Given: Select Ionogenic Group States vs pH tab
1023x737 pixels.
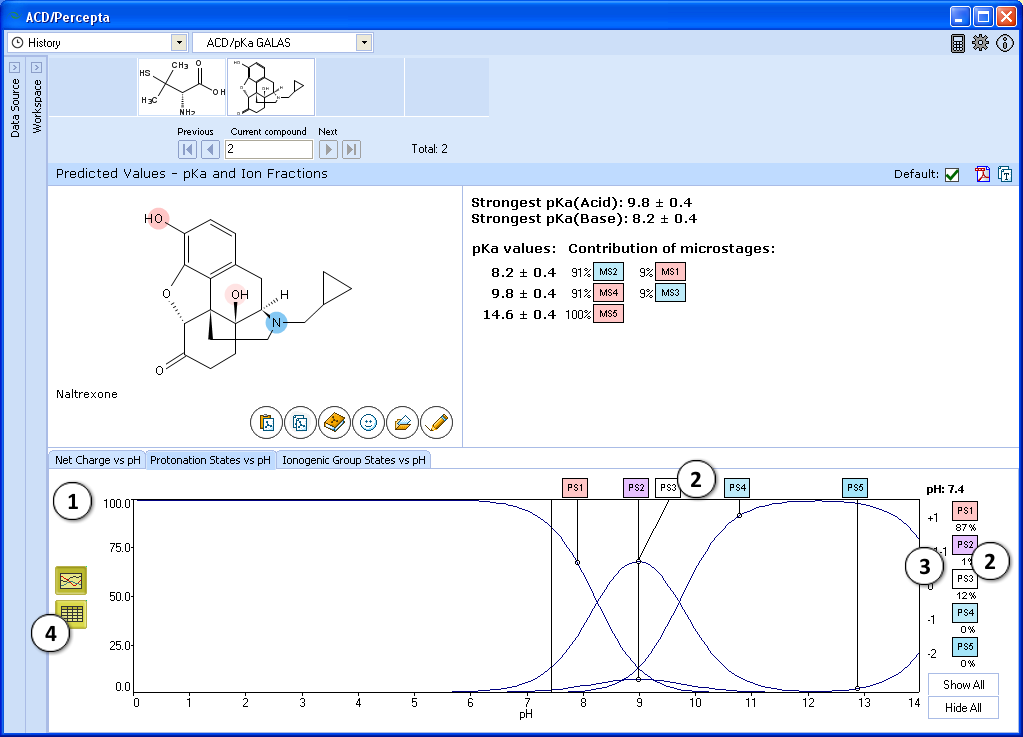Looking at the screenshot, I should click(x=354, y=460).
